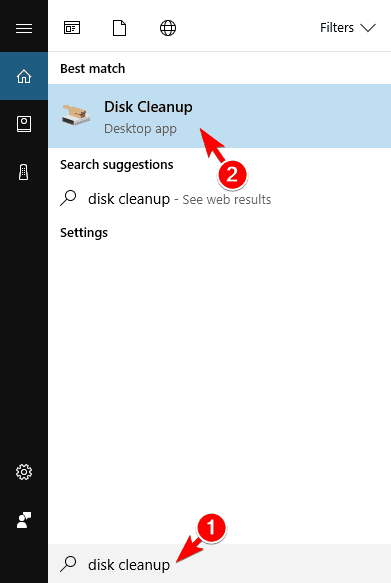
Task: Open Settings gear in sidebar
Action: coord(24,472)
